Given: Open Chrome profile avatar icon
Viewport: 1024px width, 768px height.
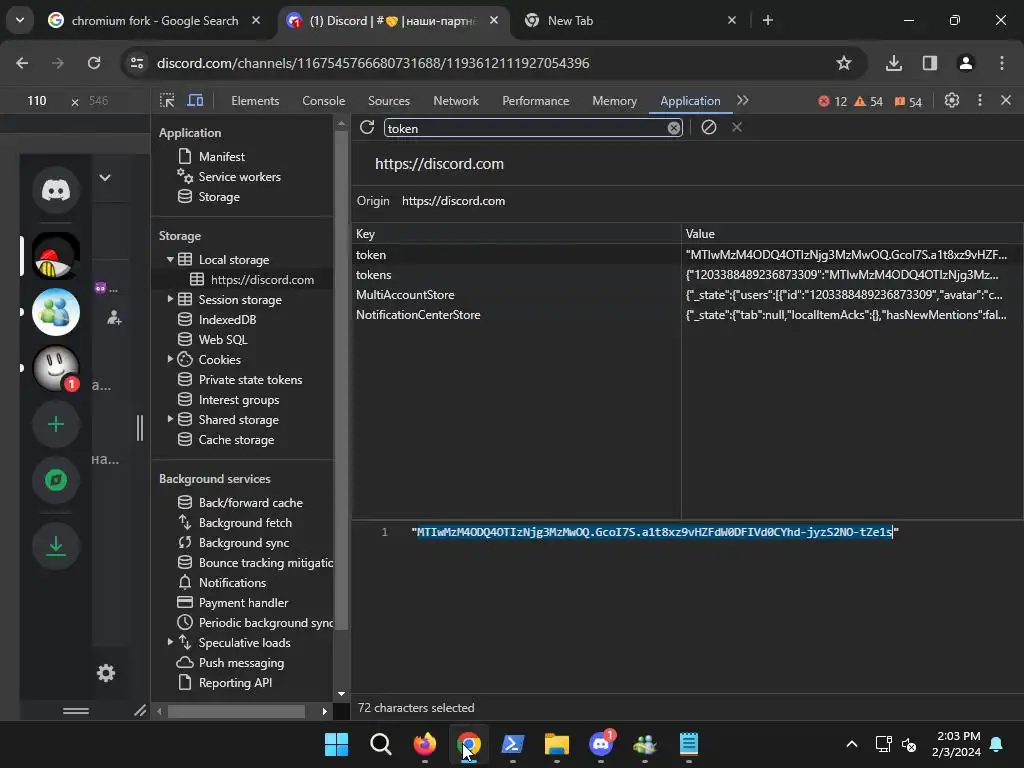Looking at the screenshot, I should (965, 63).
